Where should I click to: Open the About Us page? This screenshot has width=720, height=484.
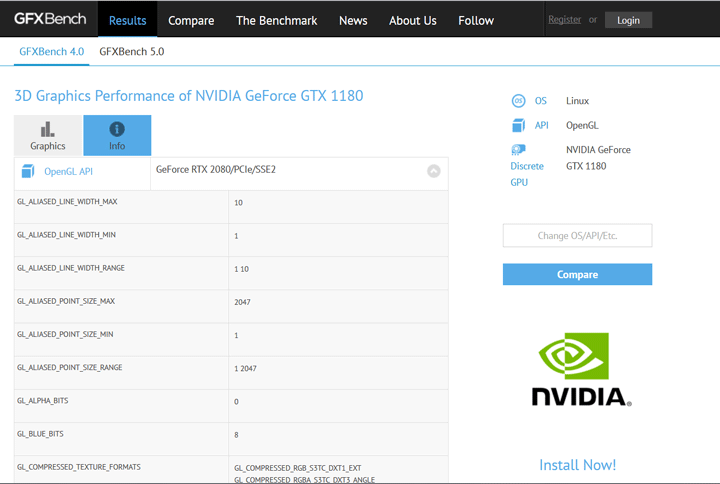pyautogui.click(x=413, y=21)
